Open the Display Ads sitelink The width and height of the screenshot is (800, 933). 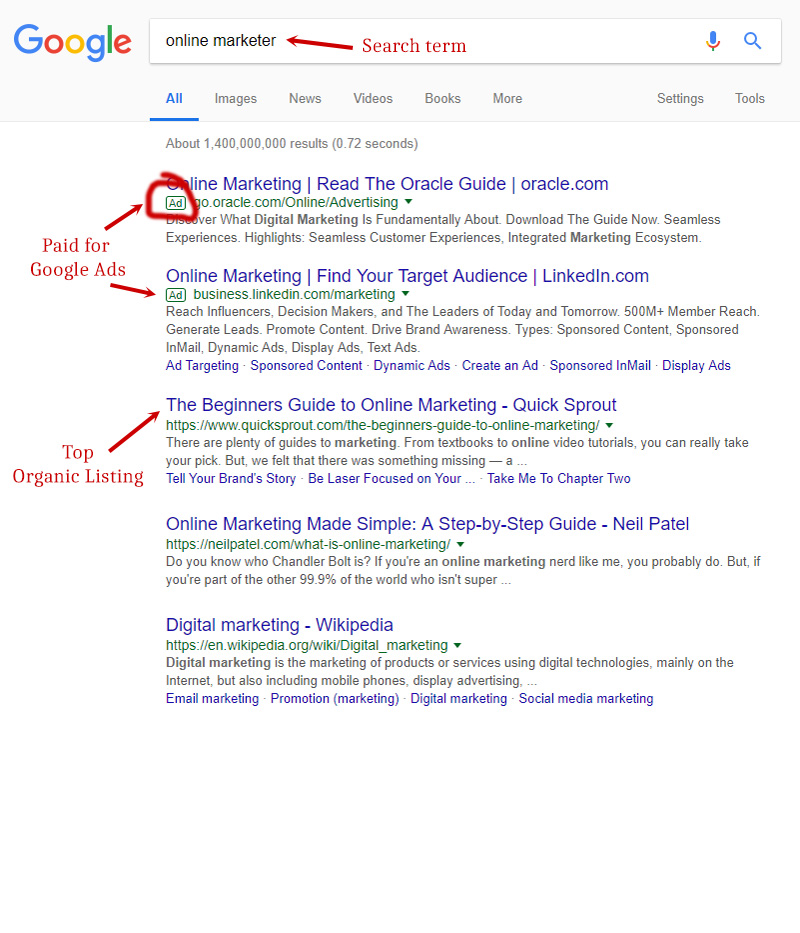[x=696, y=365]
